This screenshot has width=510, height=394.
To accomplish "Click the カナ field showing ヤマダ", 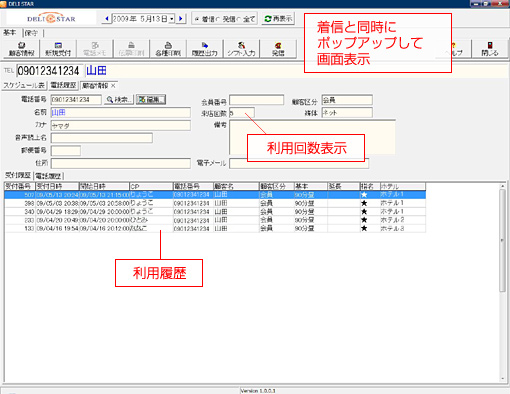I will coord(121,126).
